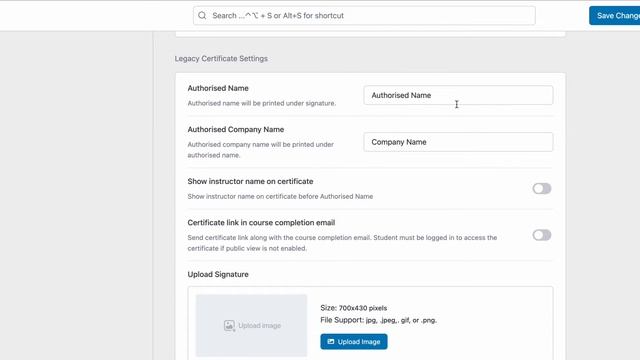640x360 pixels.
Task: Click the File Support formats text
Action: (378, 320)
